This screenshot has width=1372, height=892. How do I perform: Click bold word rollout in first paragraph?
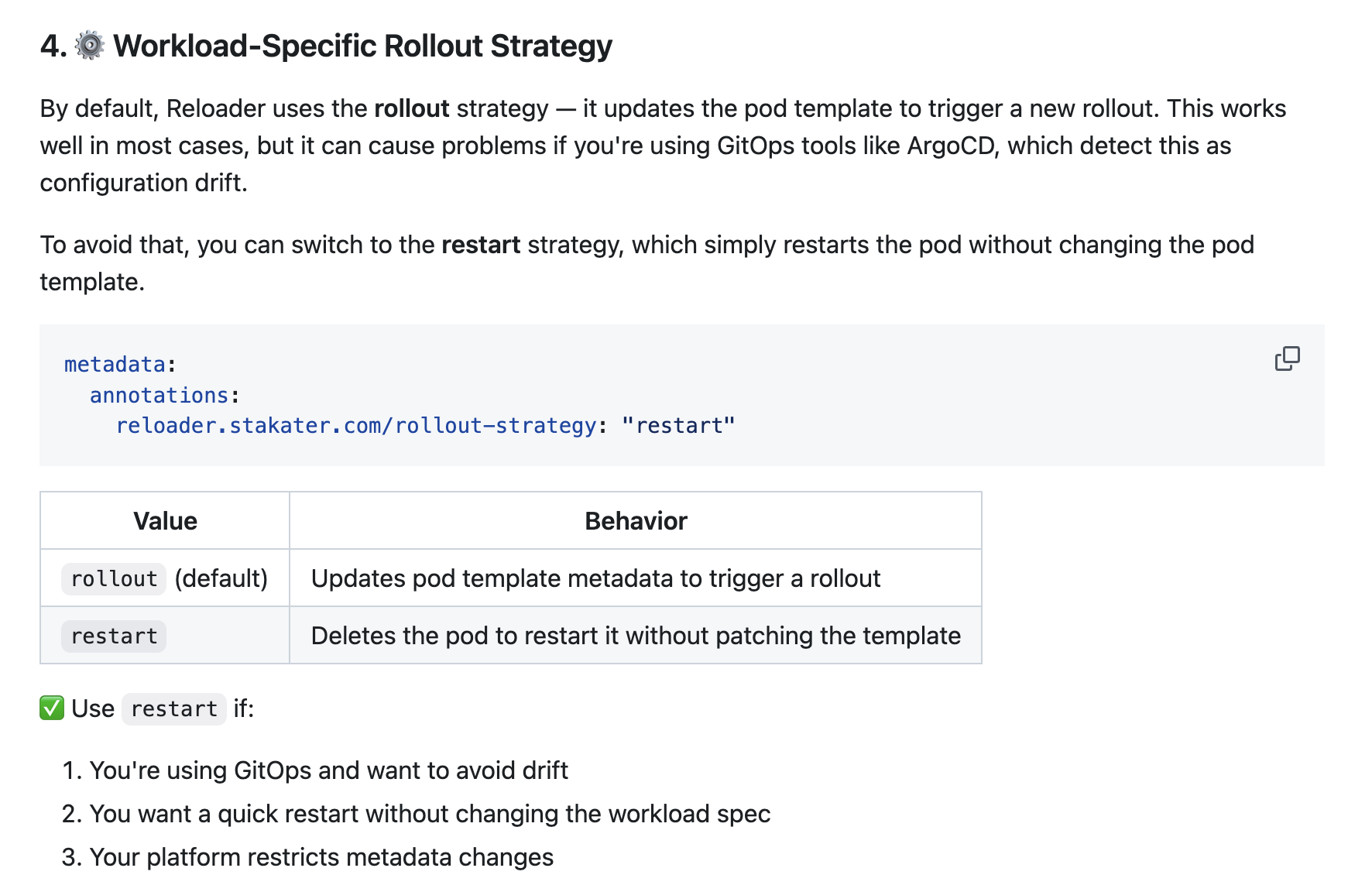tap(412, 108)
